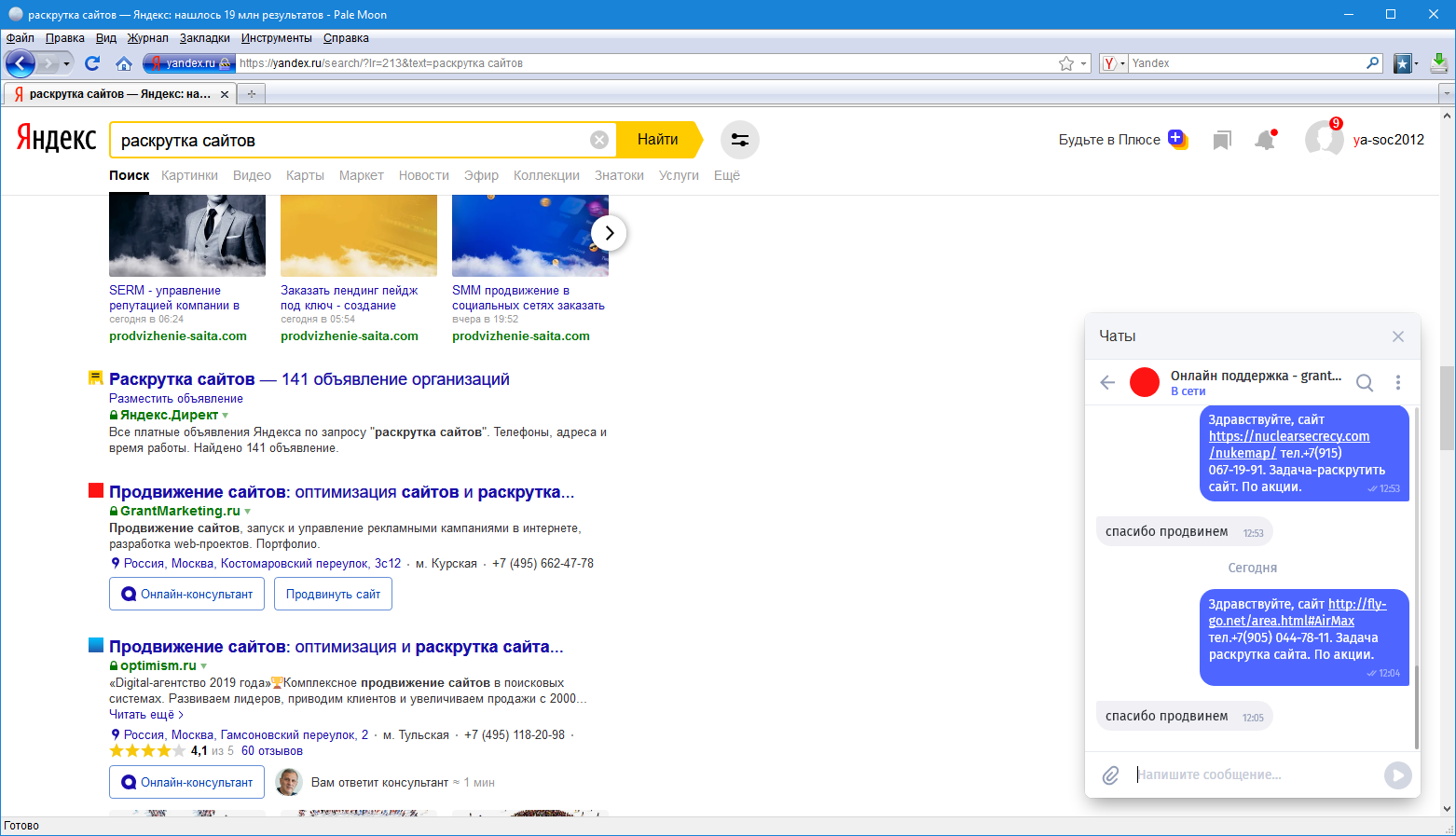Click the Продвинуть сайт button

(x=333, y=595)
